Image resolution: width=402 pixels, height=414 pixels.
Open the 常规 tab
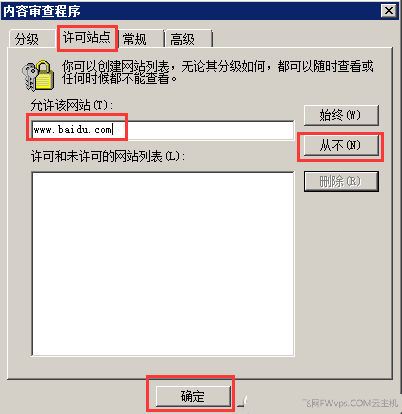[135, 39]
